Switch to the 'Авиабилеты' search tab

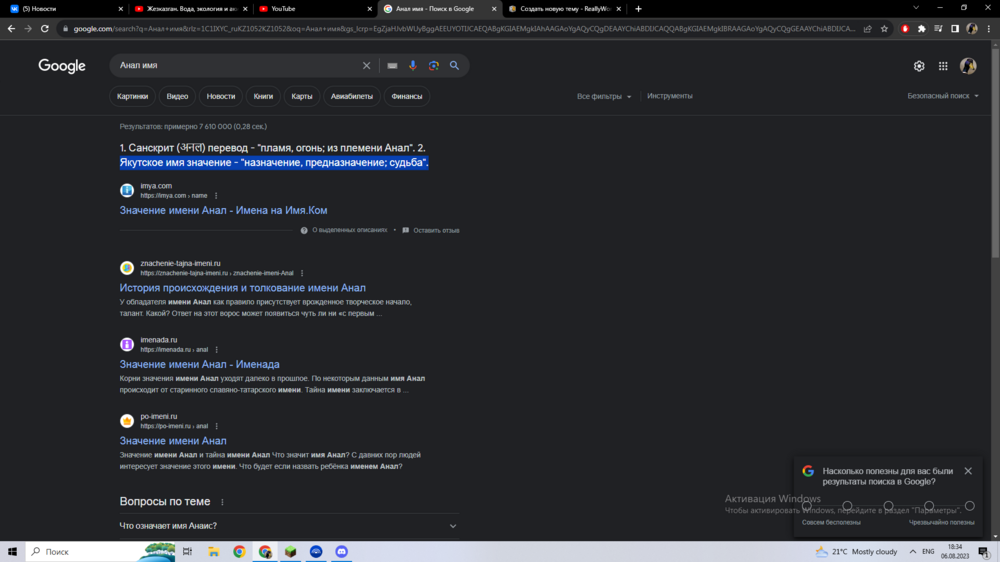tap(352, 96)
